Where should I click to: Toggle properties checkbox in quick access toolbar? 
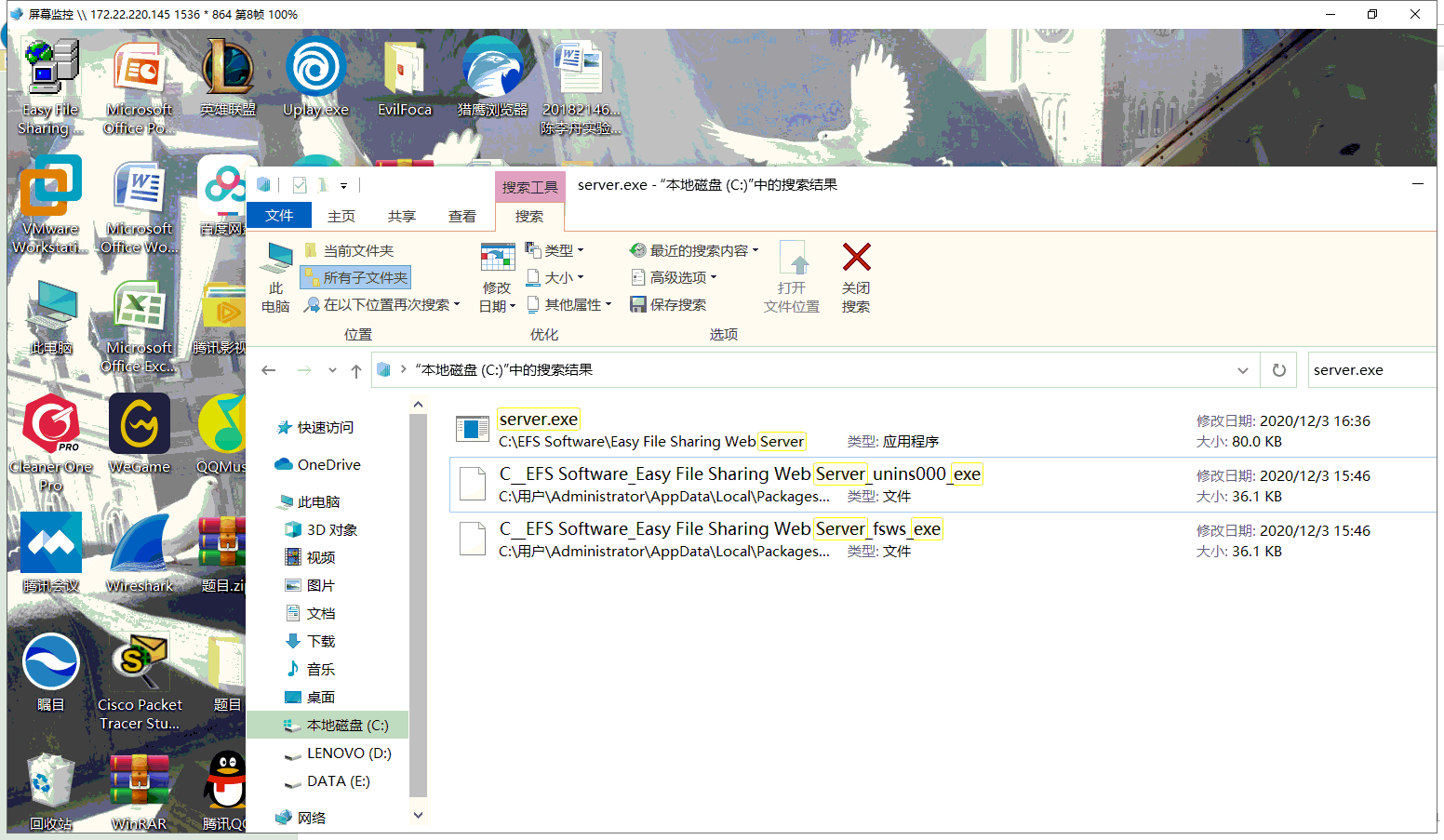point(300,185)
